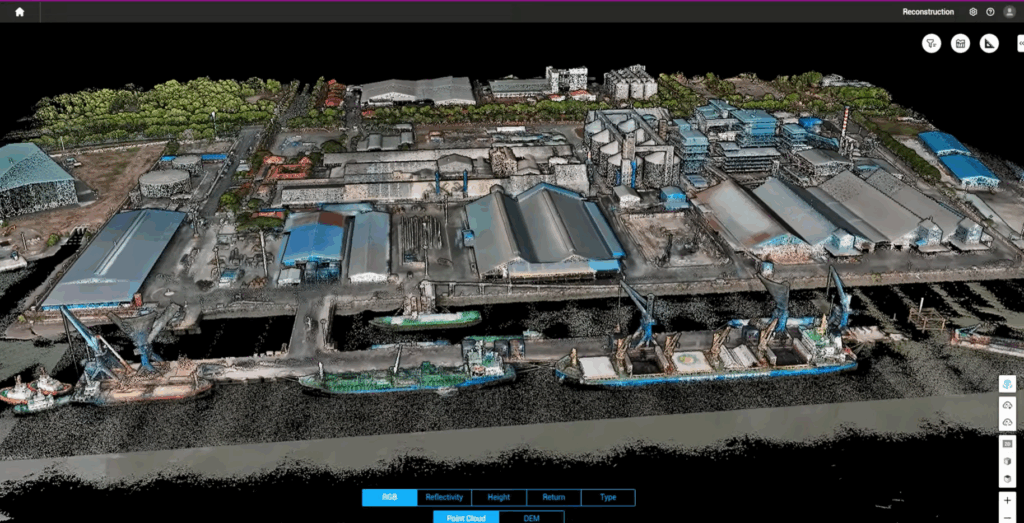Switch display to Reflectivity

coord(444,497)
